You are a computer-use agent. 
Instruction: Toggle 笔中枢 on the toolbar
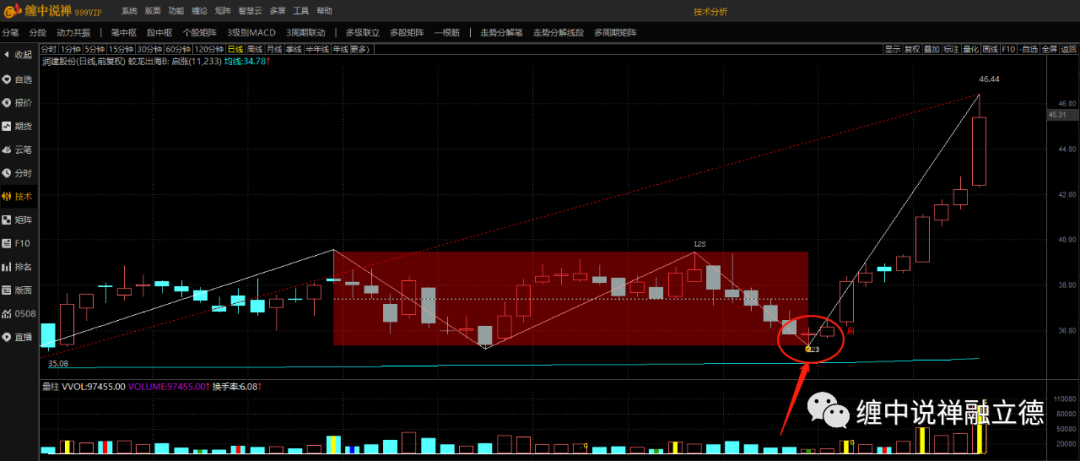[x=124, y=32]
